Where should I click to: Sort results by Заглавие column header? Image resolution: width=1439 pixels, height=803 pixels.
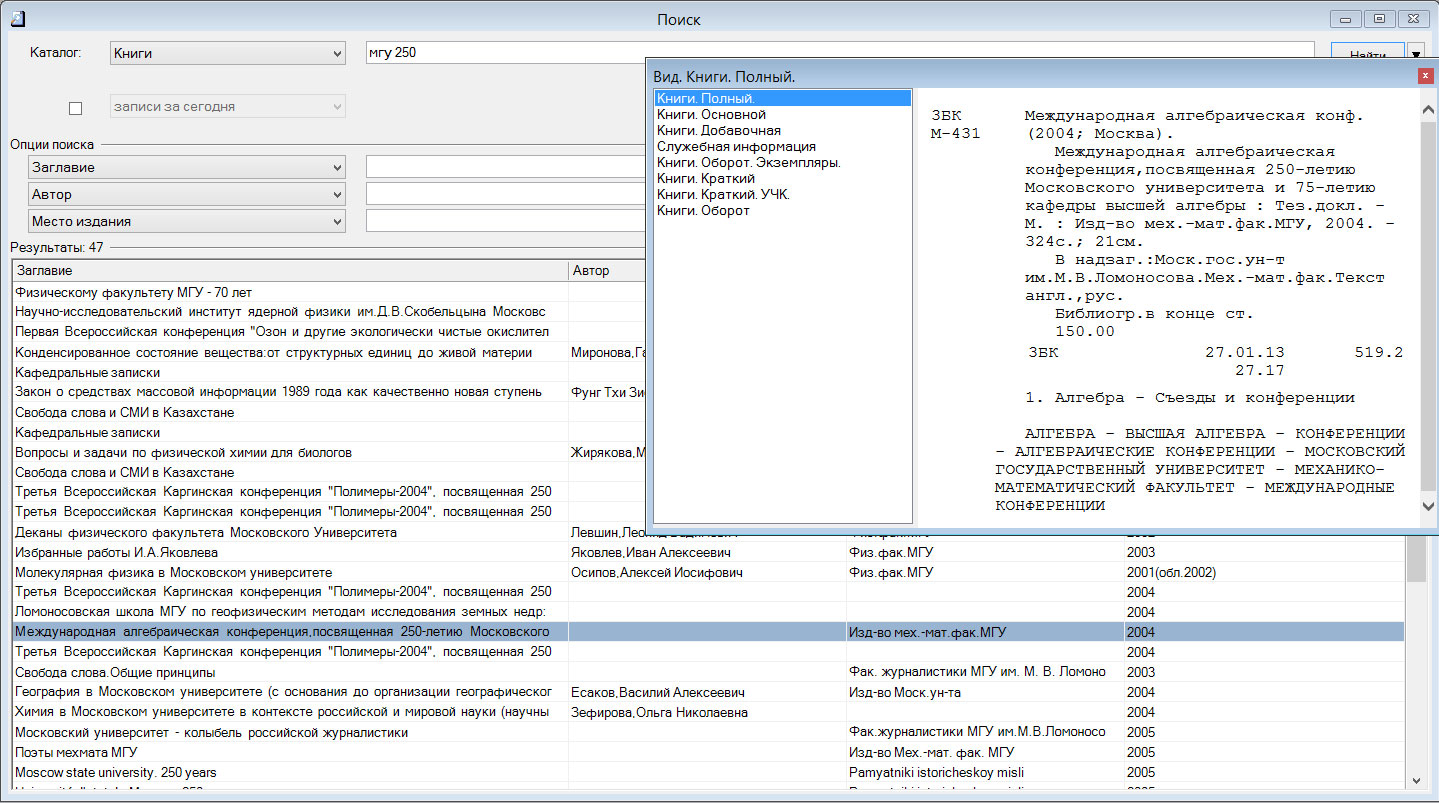[x=288, y=271]
